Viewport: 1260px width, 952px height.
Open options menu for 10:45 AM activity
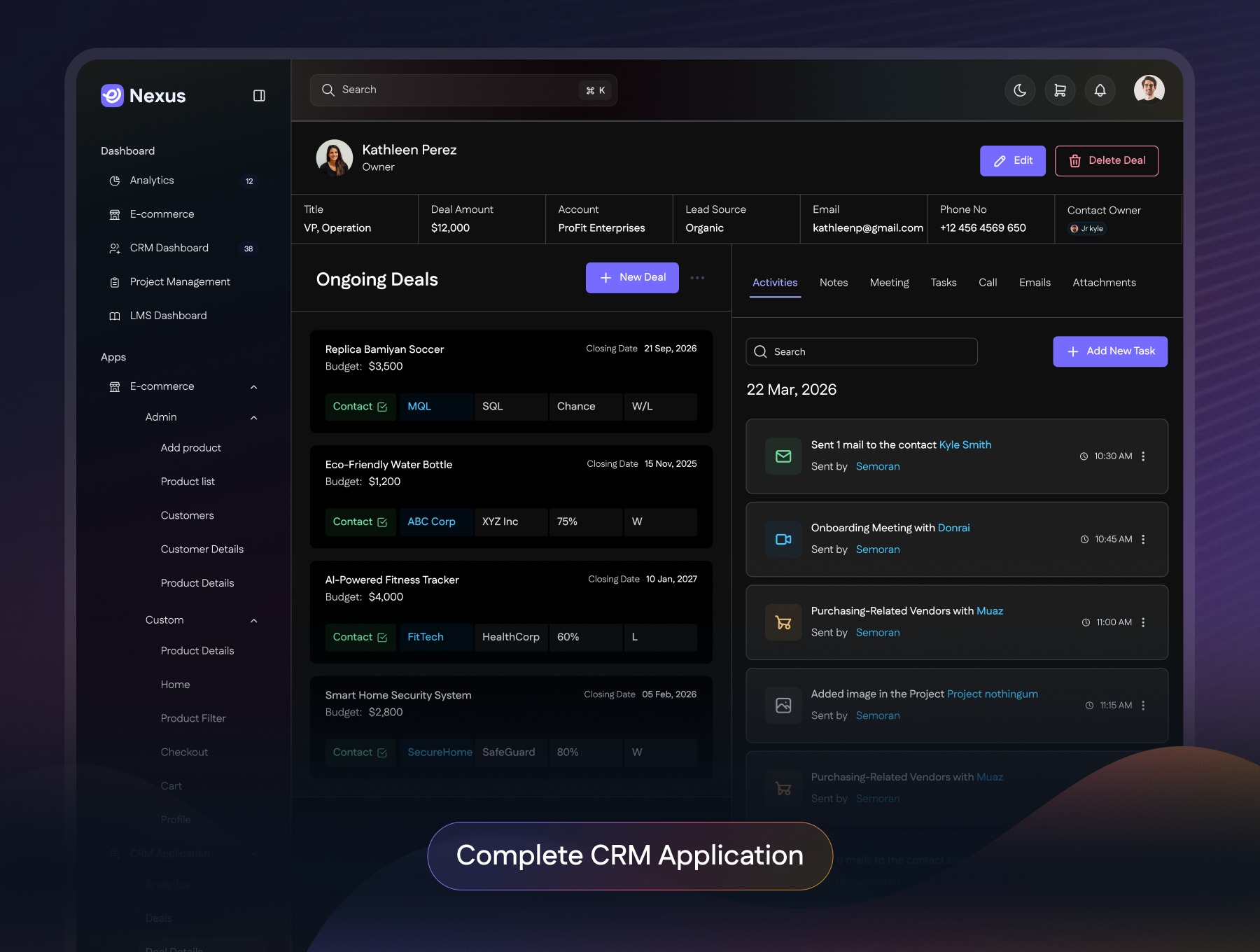pos(1143,540)
